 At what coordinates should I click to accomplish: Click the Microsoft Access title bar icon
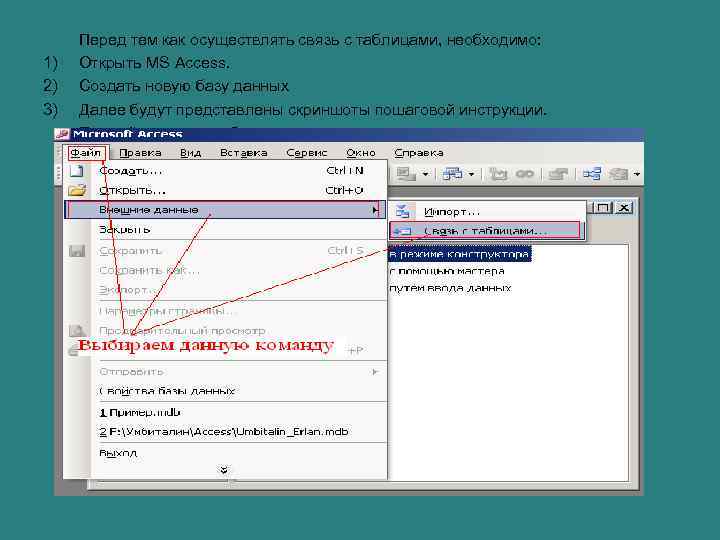62,134
